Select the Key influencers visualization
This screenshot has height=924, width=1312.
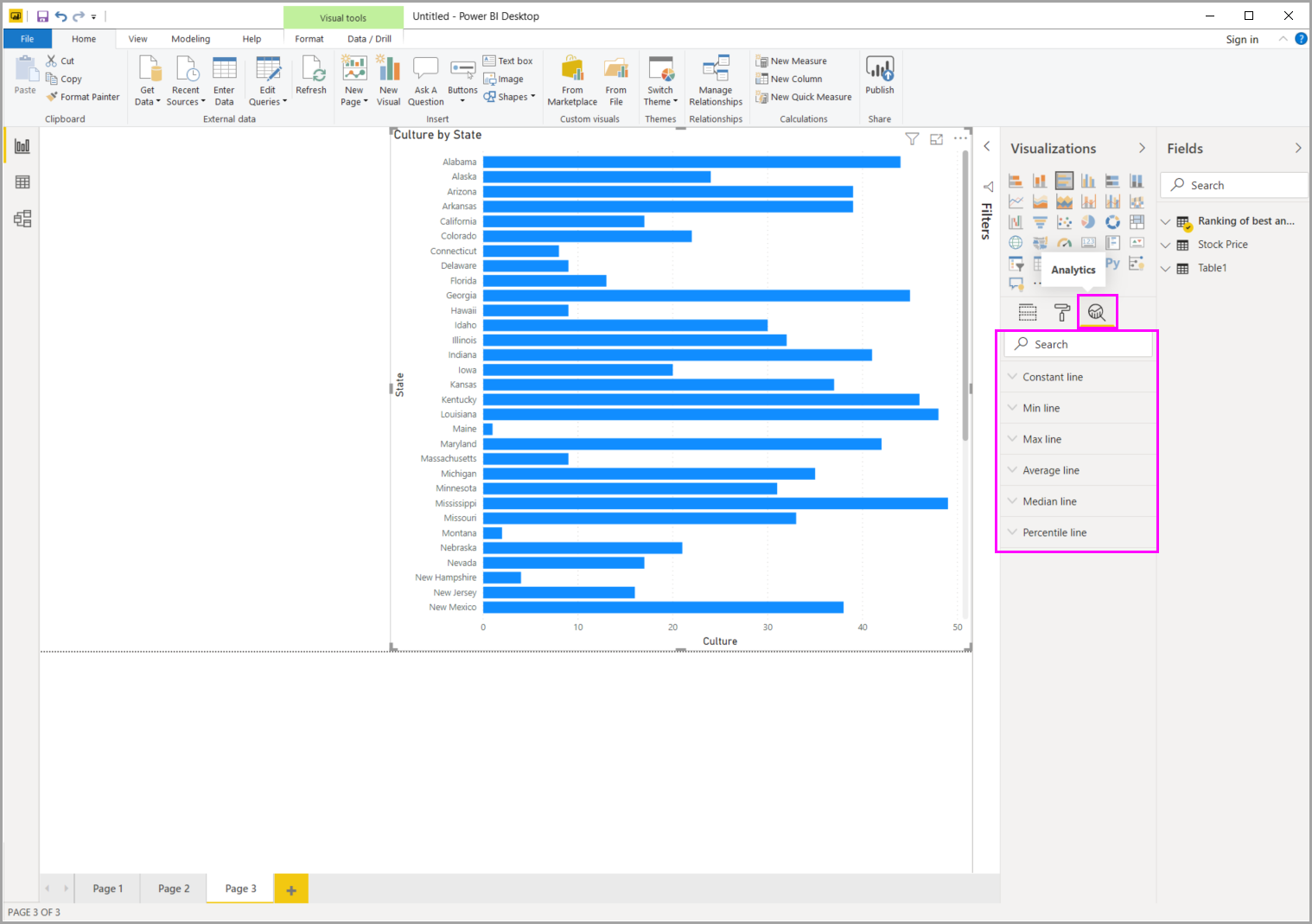[x=1137, y=264]
